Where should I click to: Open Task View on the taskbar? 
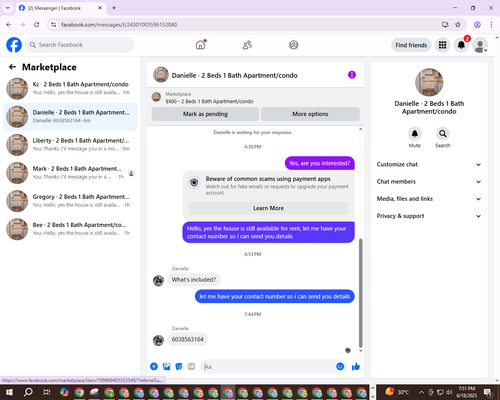coord(46,392)
